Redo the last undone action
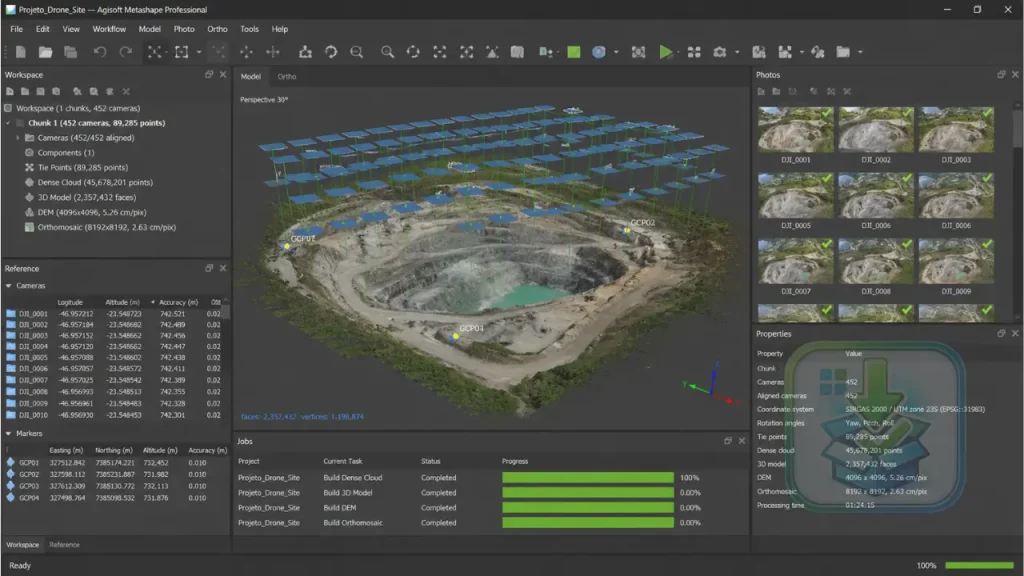The width and height of the screenshot is (1024, 576). click(125, 52)
